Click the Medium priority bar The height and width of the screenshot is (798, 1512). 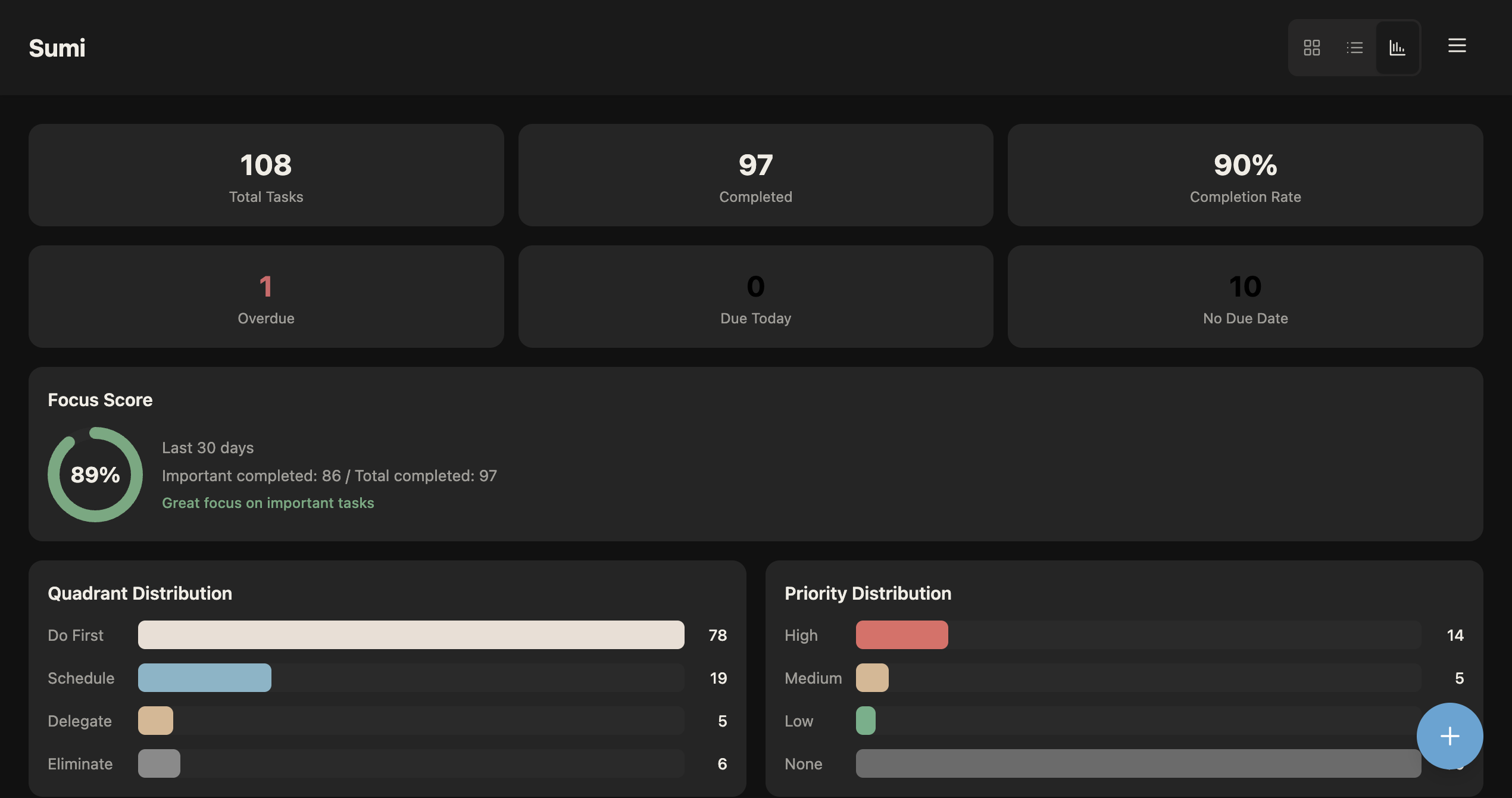(871, 678)
